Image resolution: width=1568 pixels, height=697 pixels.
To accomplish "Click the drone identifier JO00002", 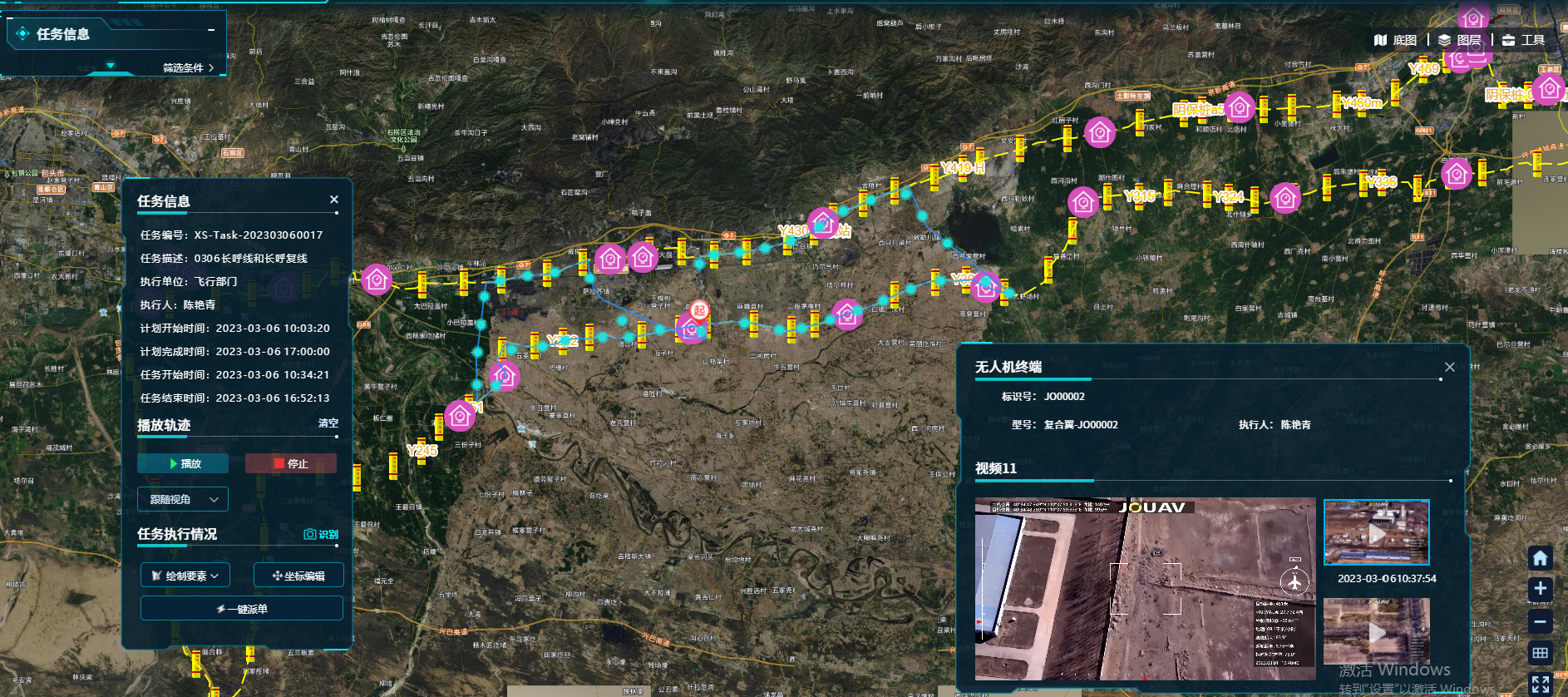I will (1064, 397).
